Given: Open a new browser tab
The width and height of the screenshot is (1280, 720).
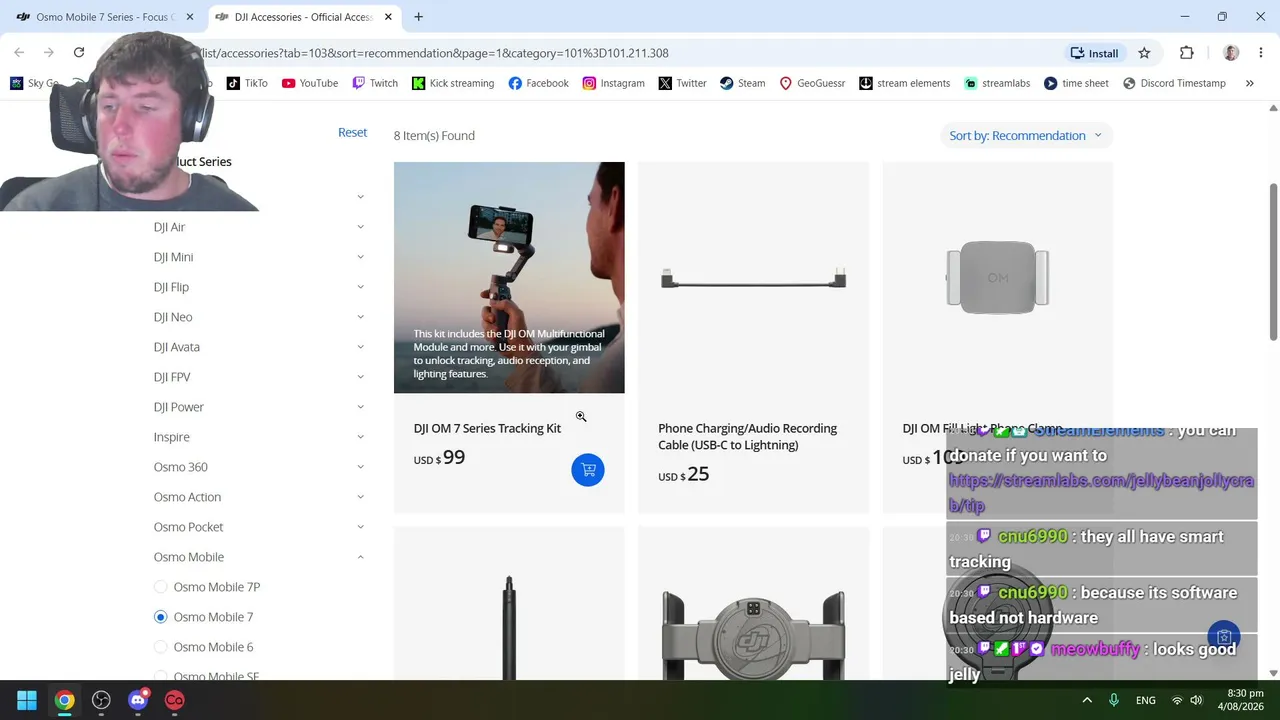Looking at the screenshot, I should coord(418,17).
